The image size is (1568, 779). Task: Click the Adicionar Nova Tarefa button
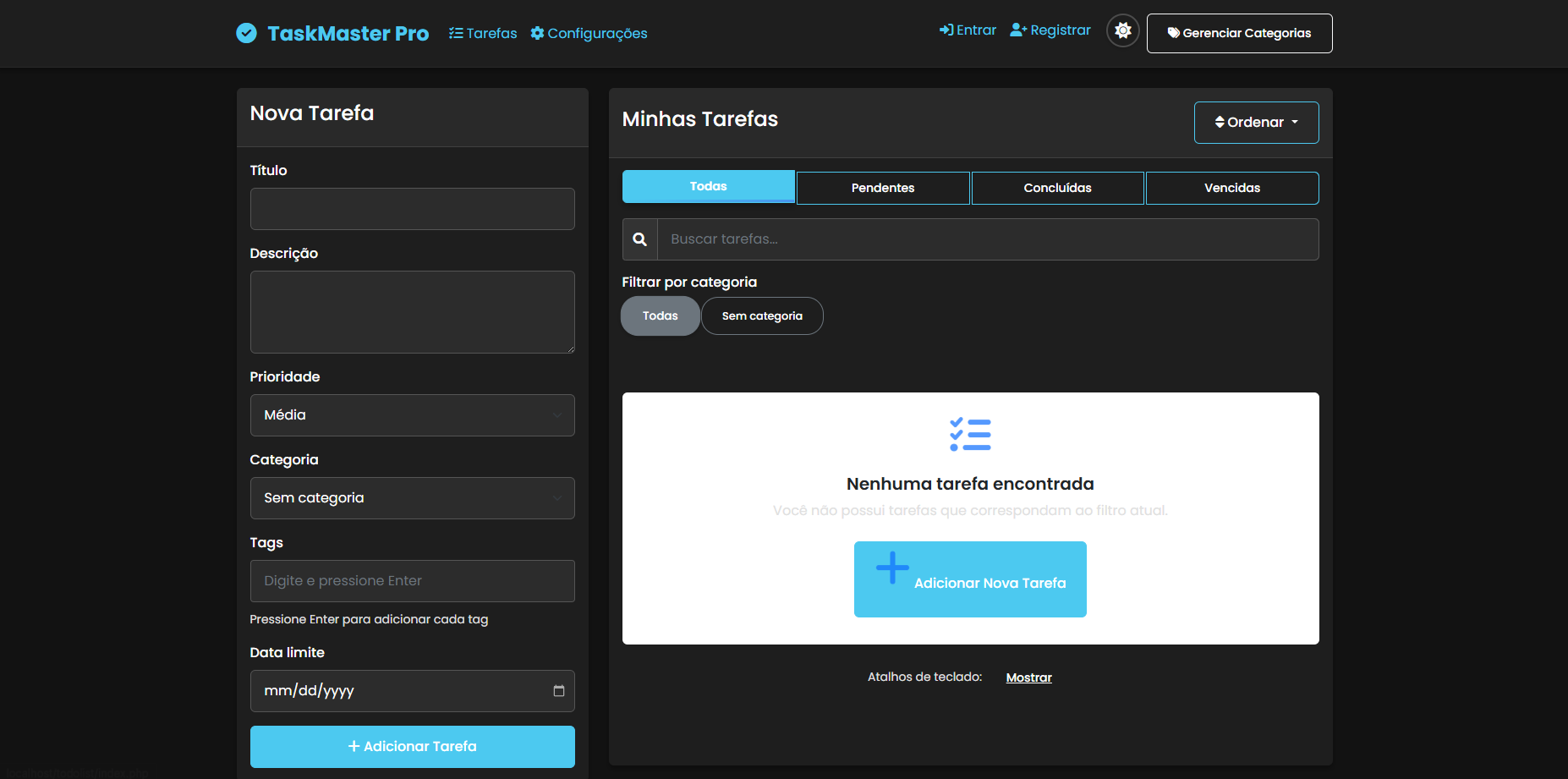tap(970, 579)
